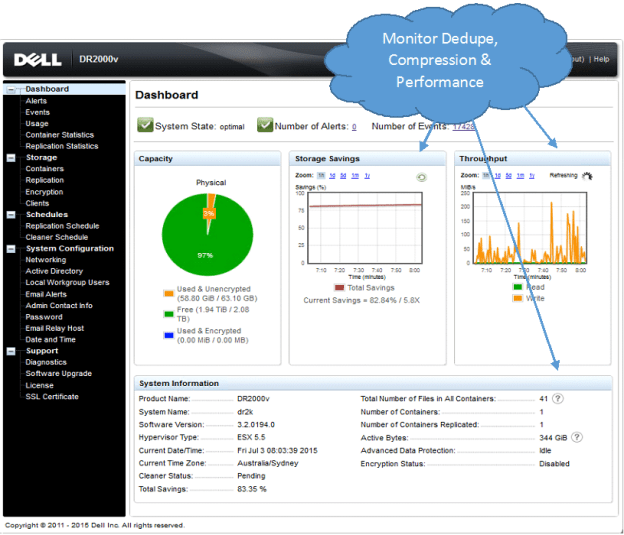The image size is (624, 535).
Task: Collapse the Support tree section
Action: click(x=11, y=351)
